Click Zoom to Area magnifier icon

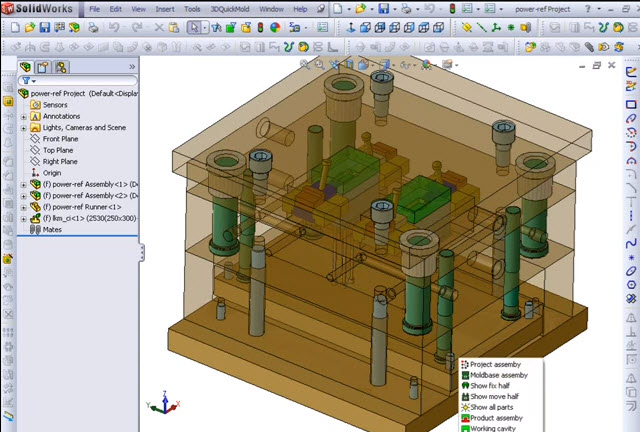coord(319,64)
